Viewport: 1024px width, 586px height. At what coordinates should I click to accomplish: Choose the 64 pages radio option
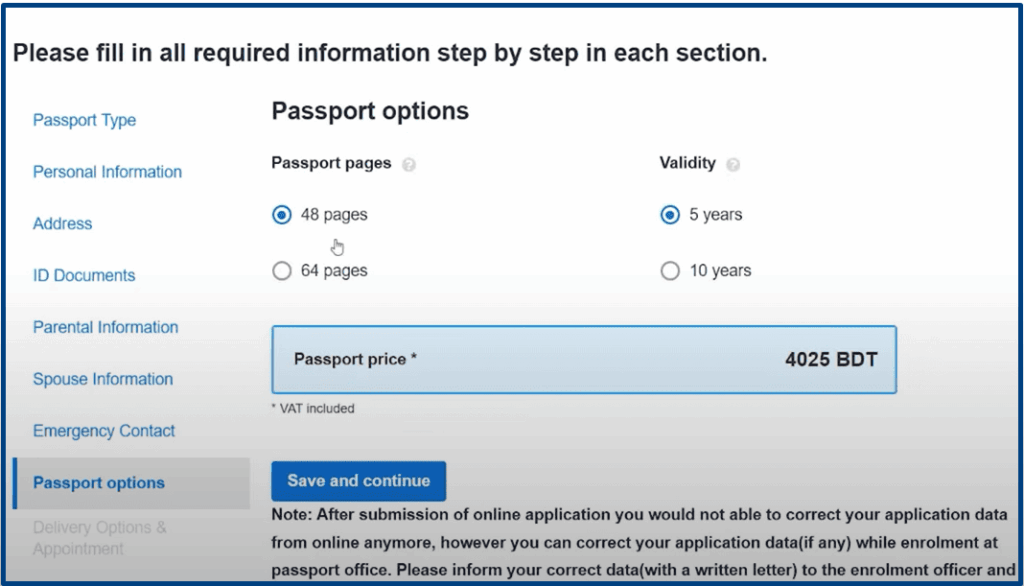[282, 271]
